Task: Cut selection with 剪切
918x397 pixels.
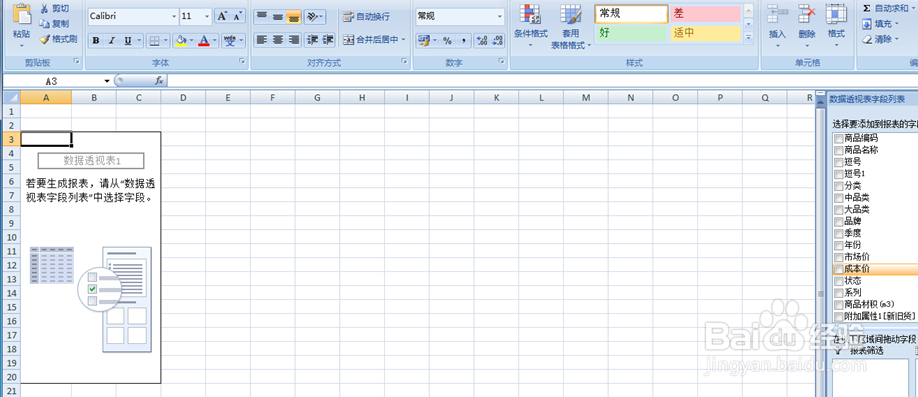Action: 54,8
